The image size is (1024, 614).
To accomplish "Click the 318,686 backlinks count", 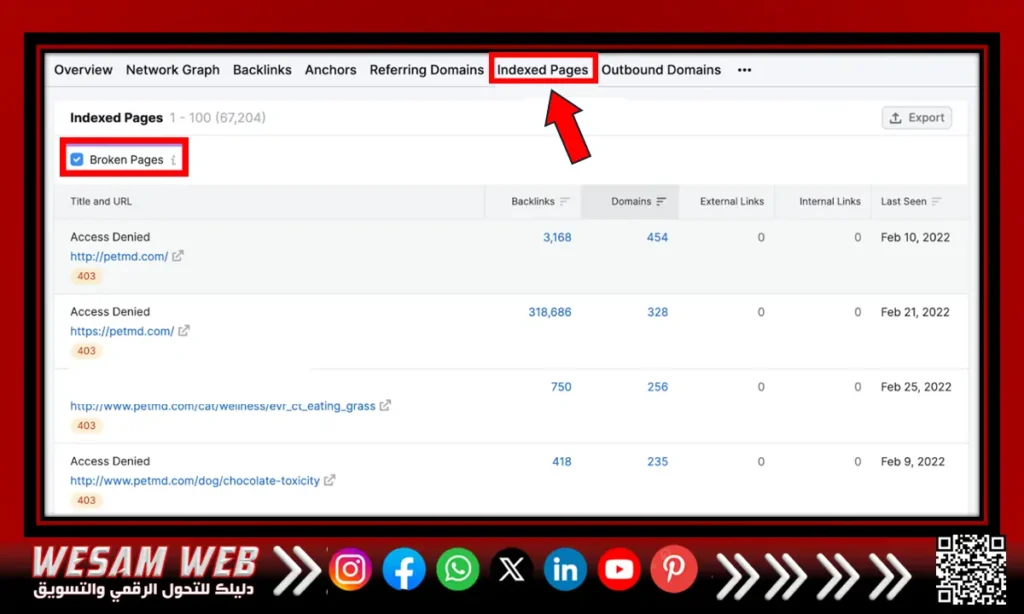I will coord(549,312).
